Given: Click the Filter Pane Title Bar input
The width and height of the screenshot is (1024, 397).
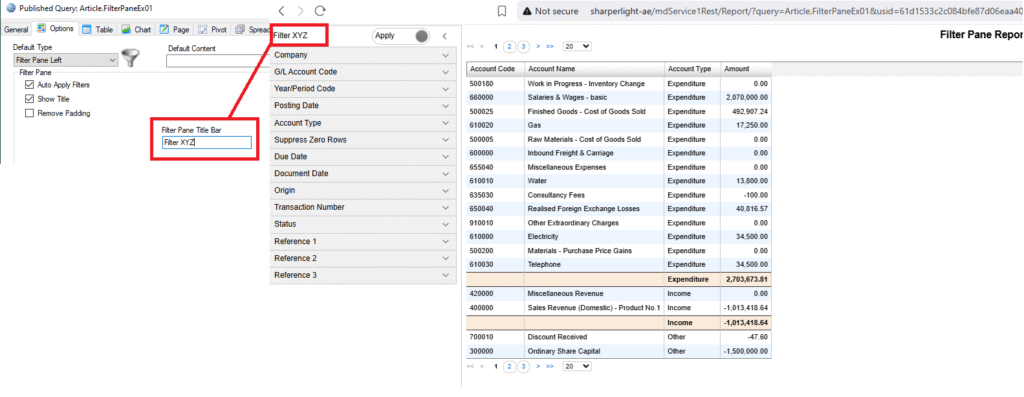Looking at the screenshot, I should pos(206,142).
